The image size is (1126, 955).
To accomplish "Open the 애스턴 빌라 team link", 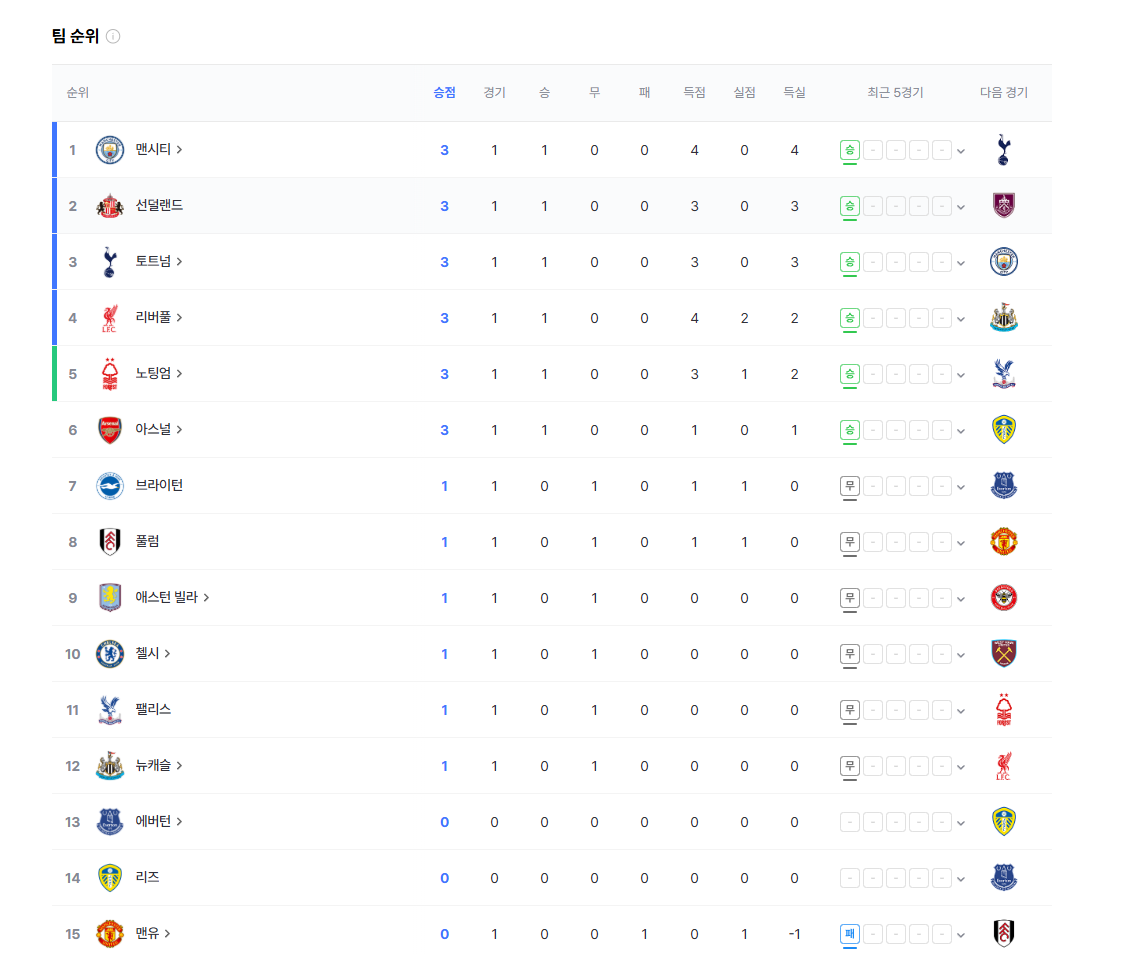I will point(172,597).
